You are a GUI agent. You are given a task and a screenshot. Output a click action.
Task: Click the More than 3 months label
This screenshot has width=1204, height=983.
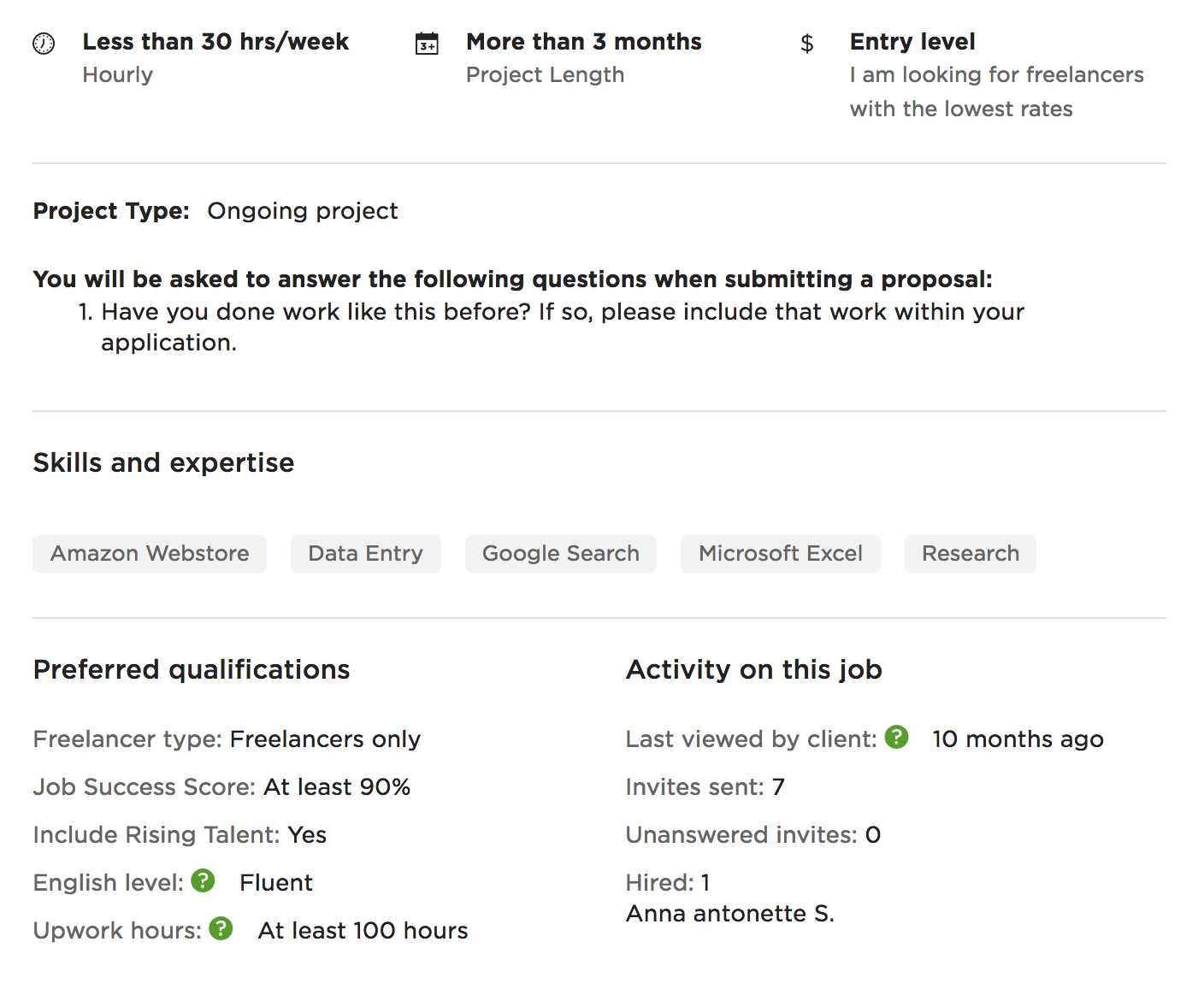coord(583,42)
